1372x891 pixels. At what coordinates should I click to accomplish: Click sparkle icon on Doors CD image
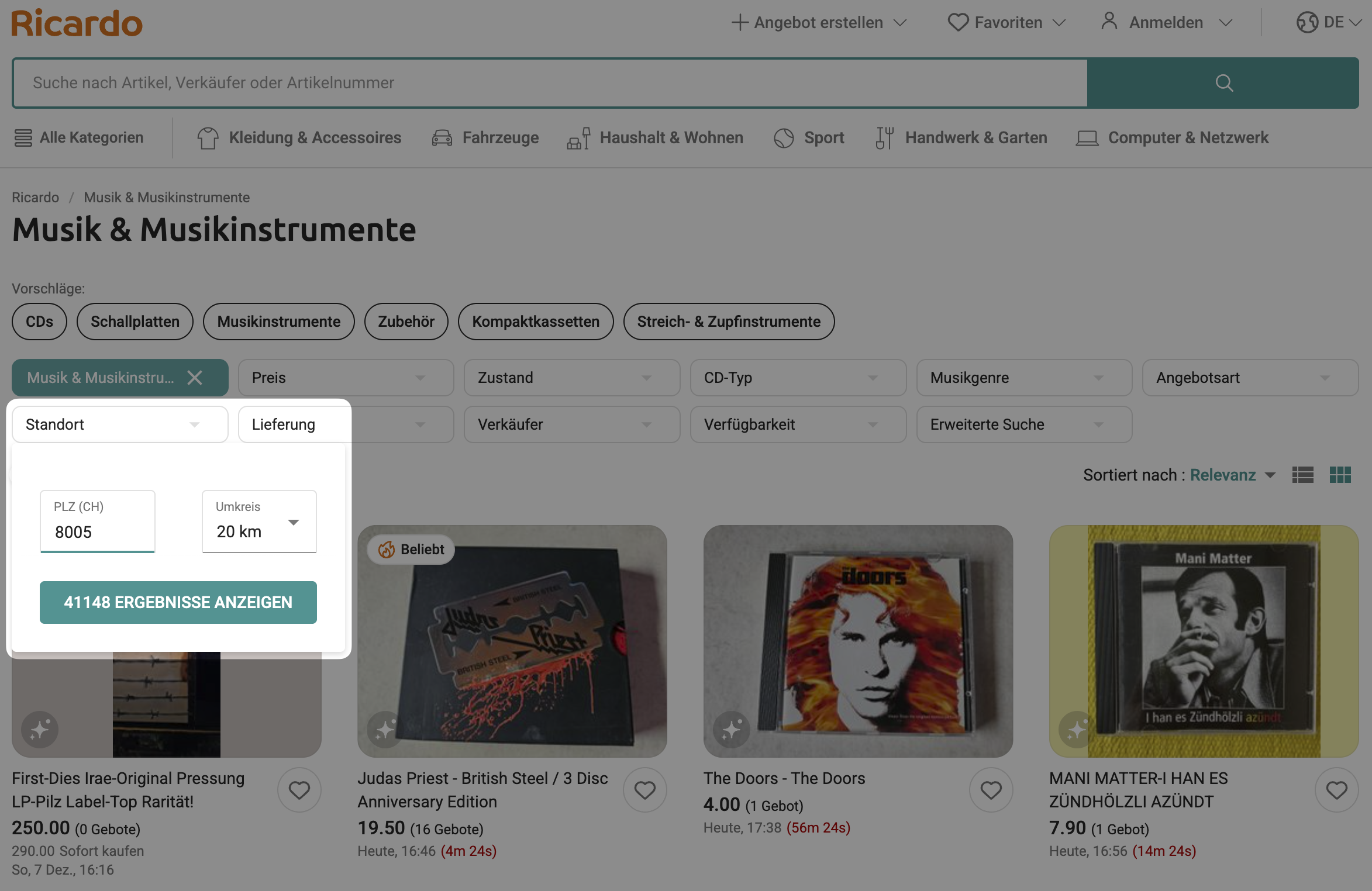tap(731, 730)
